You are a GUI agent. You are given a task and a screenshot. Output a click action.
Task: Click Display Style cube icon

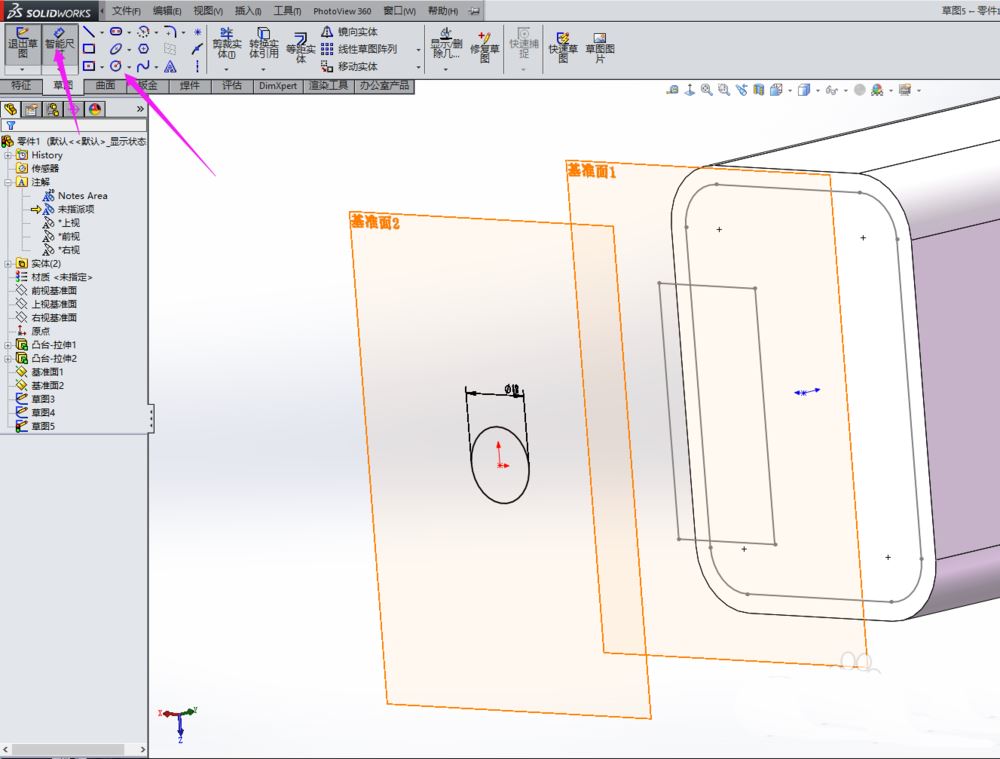pyautogui.click(x=804, y=90)
